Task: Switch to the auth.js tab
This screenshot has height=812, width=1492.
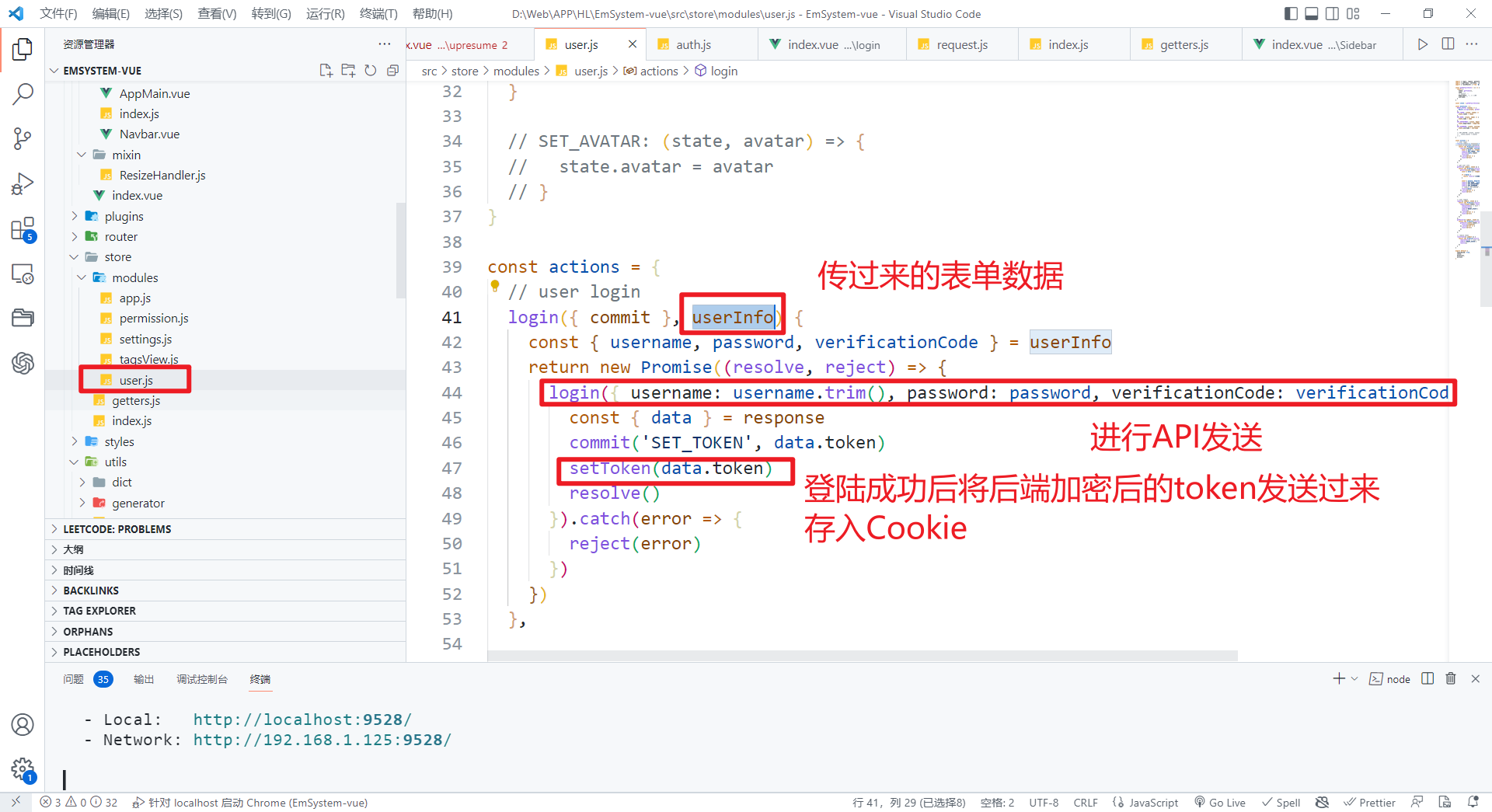Action: 694,44
